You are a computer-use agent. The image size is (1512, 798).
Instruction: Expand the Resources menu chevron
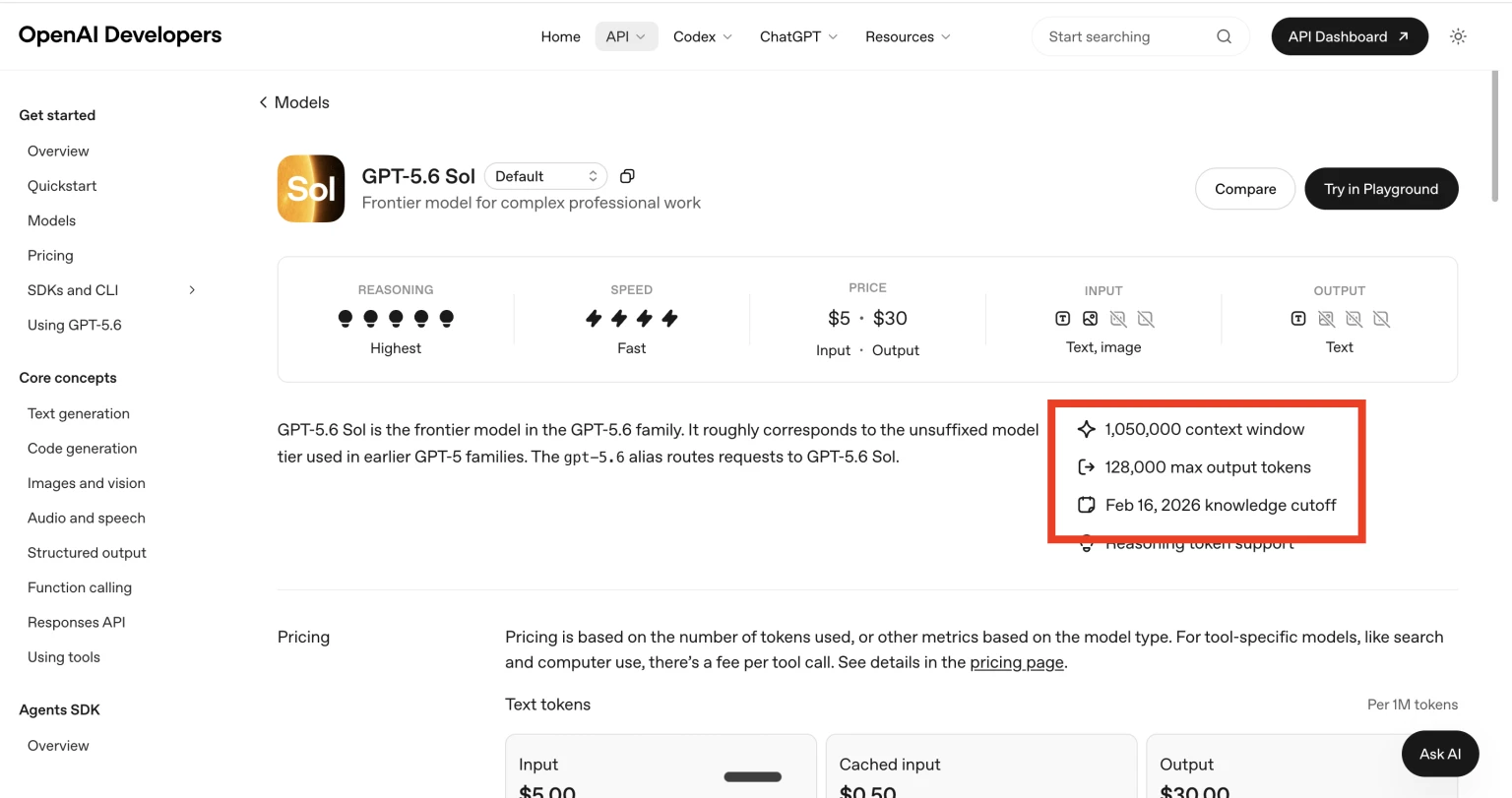click(x=946, y=36)
